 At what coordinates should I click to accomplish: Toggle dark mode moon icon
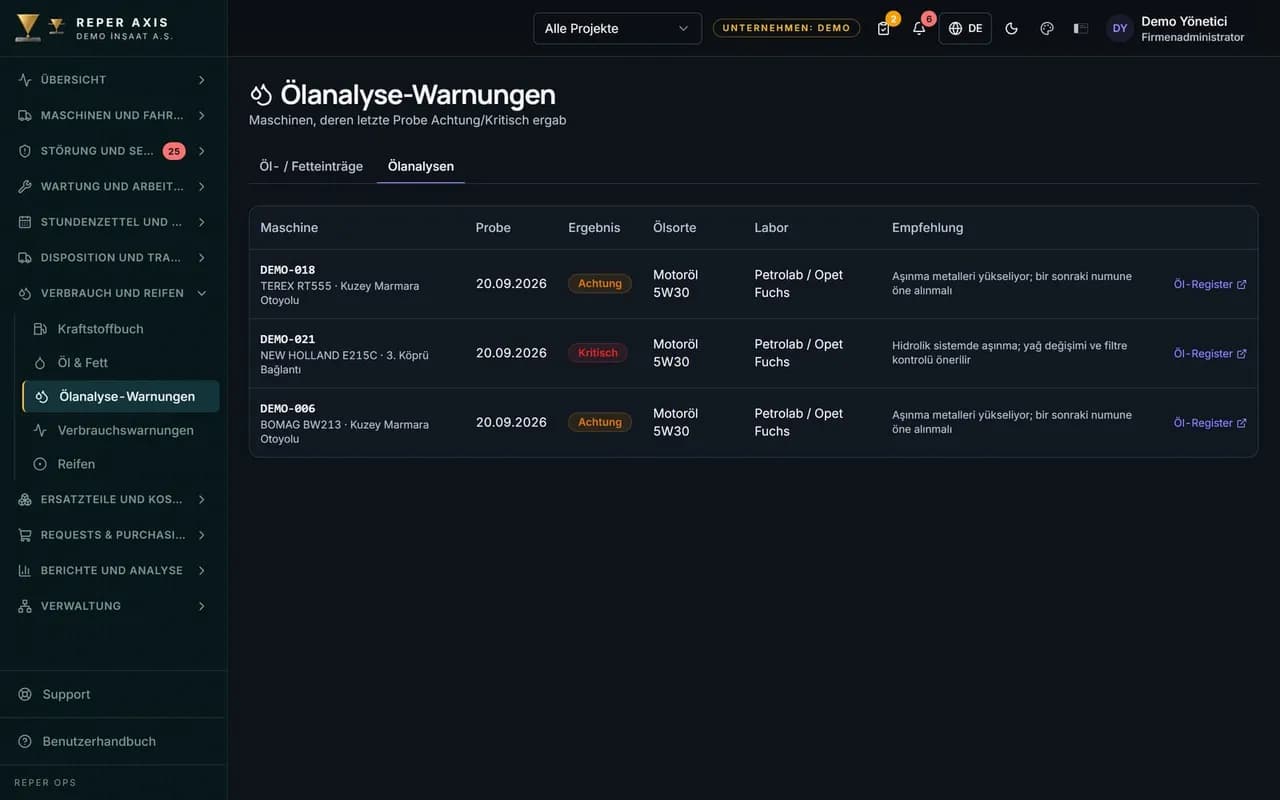coord(1011,28)
